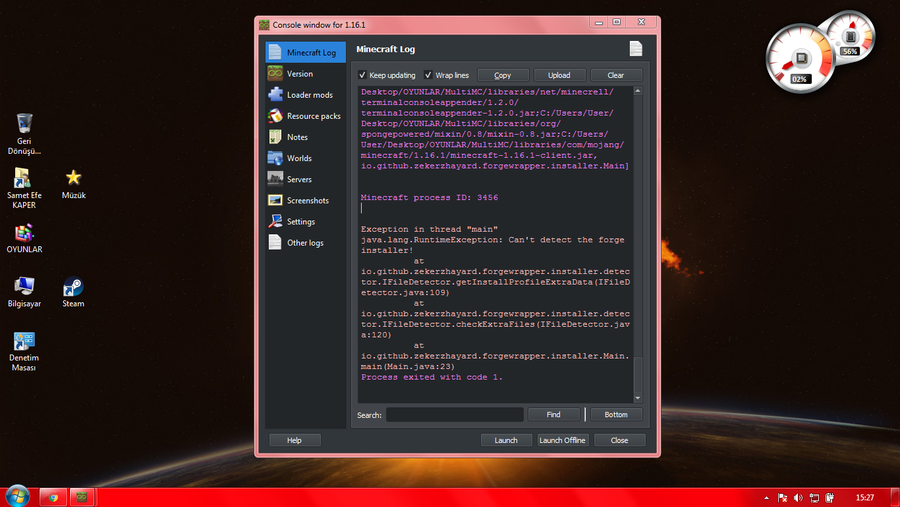Select the Samet Efe KAPER desktop shortcut
900x507 pixels.
(24, 188)
